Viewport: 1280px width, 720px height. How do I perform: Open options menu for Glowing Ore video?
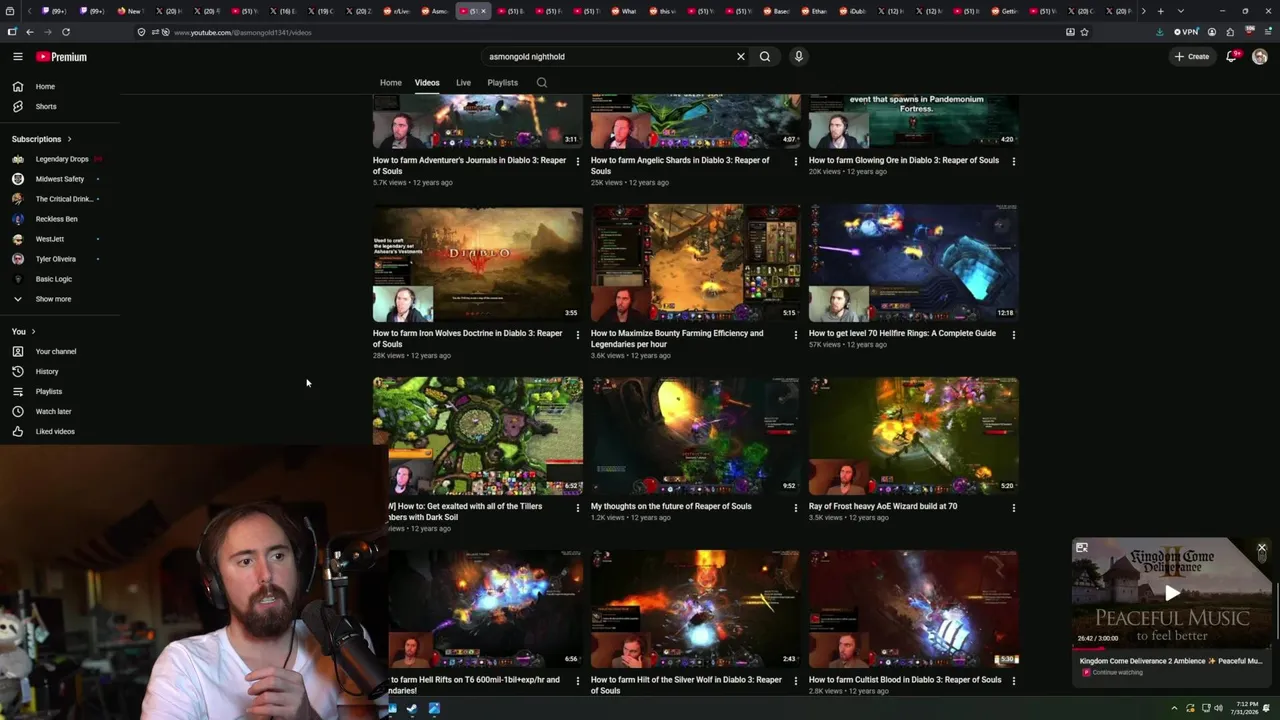pos(1014,161)
